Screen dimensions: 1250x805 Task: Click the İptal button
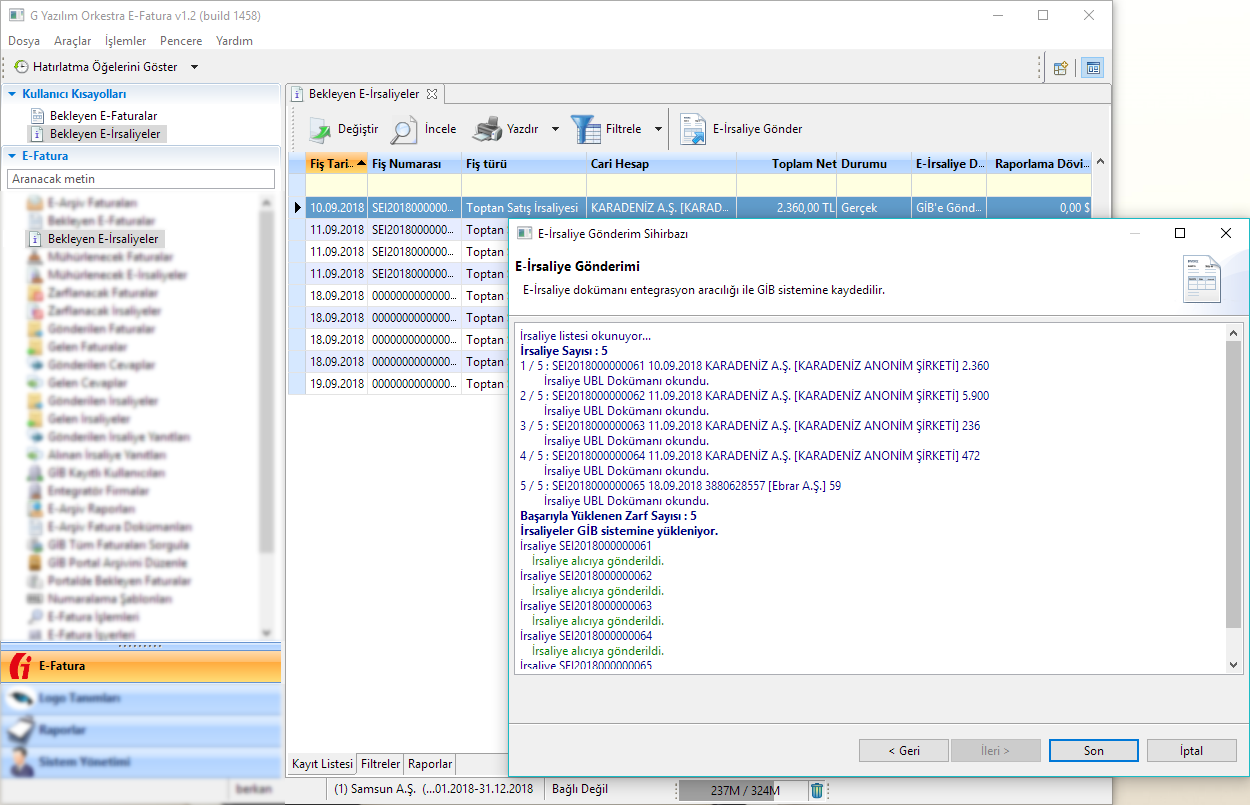(x=1192, y=751)
